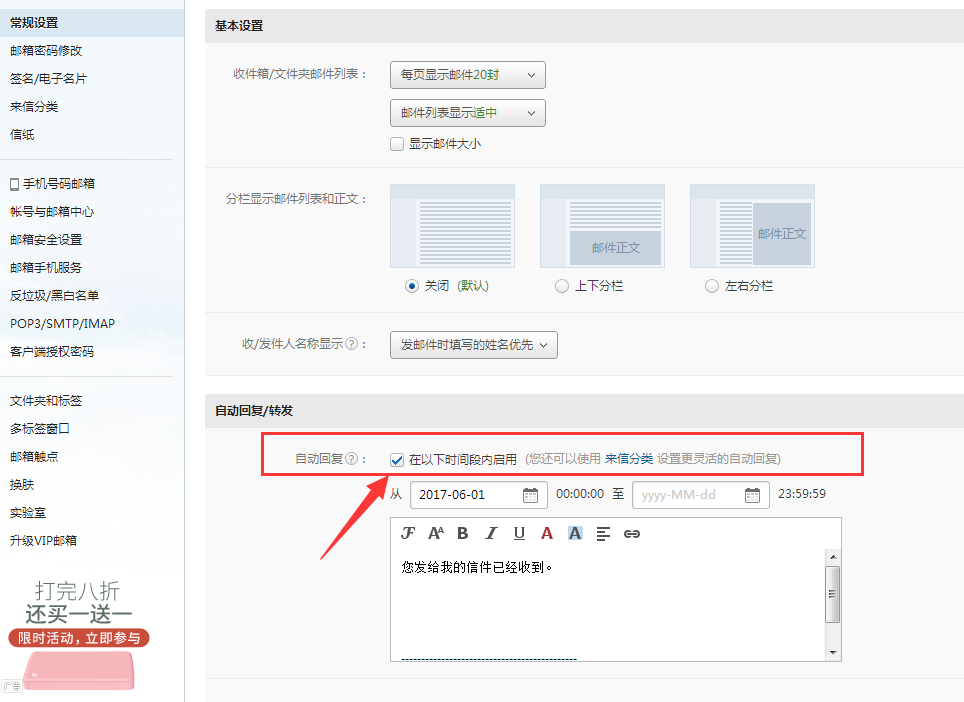The height and width of the screenshot is (702, 964).
Task: Toggle italic formatting in auto-reply editor
Action: (491, 533)
